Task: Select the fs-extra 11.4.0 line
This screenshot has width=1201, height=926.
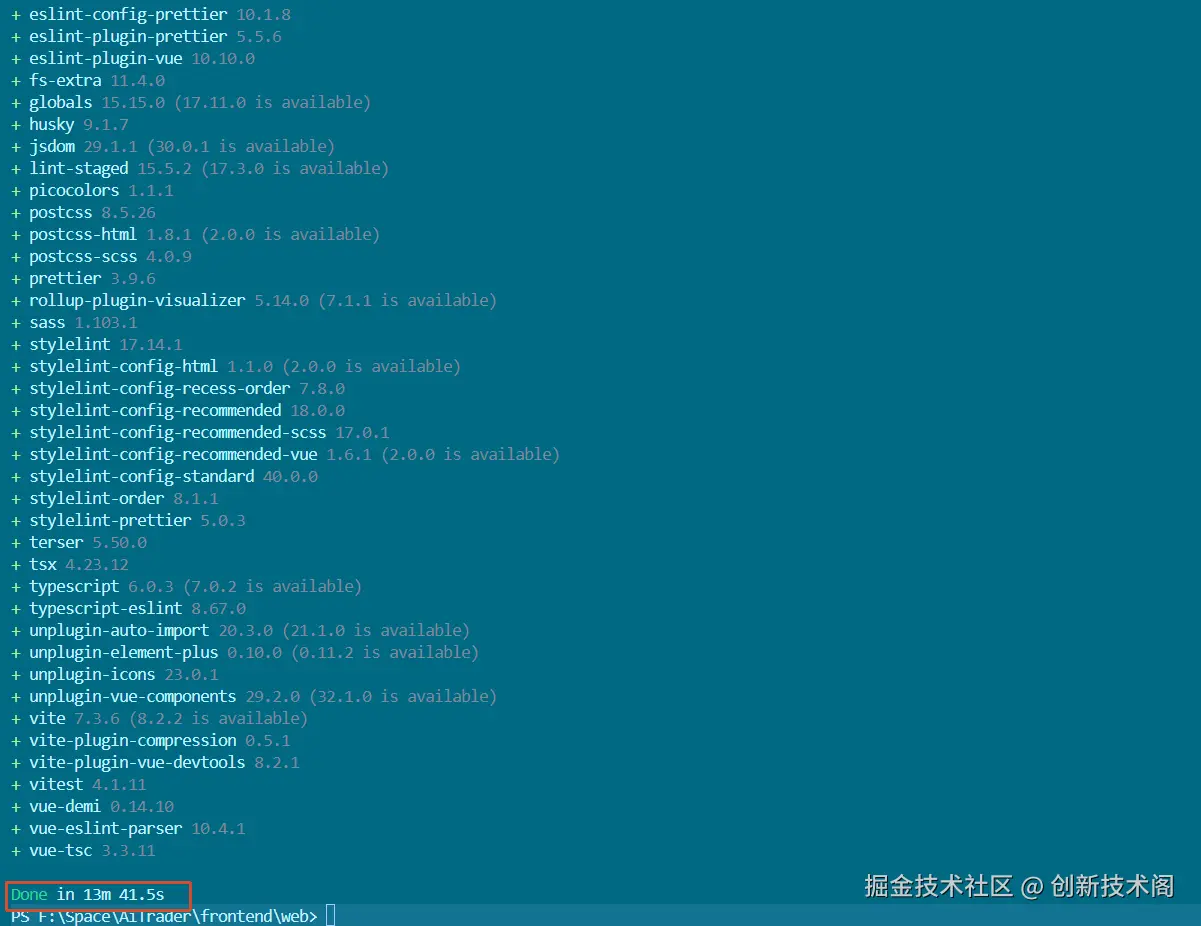Action: [x=88, y=81]
